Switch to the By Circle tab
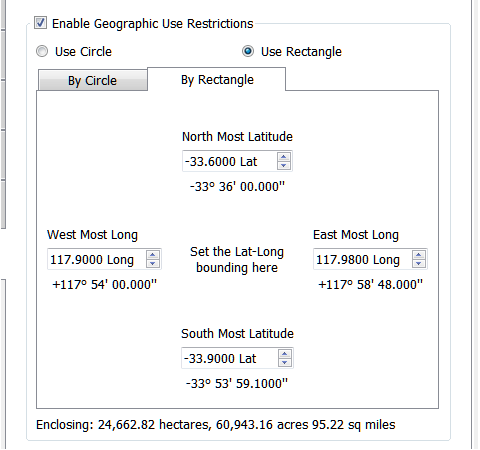480x450 pixels. pyautogui.click(x=93, y=80)
